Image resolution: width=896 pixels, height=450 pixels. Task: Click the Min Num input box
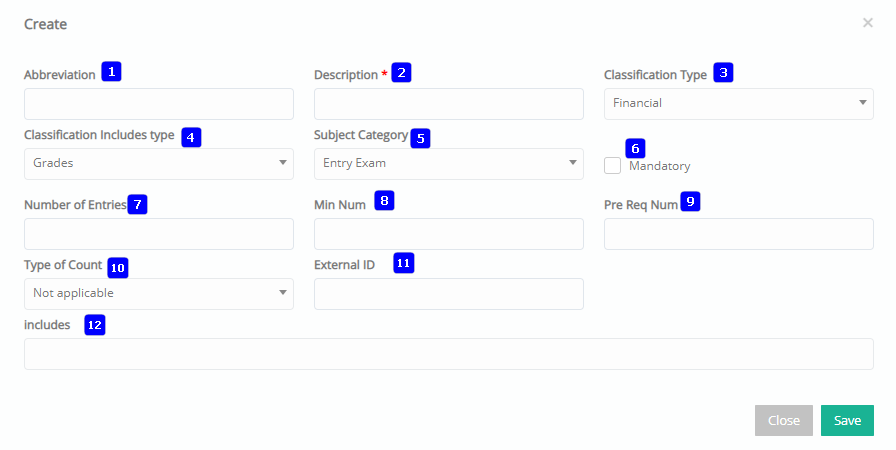(x=449, y=234)
